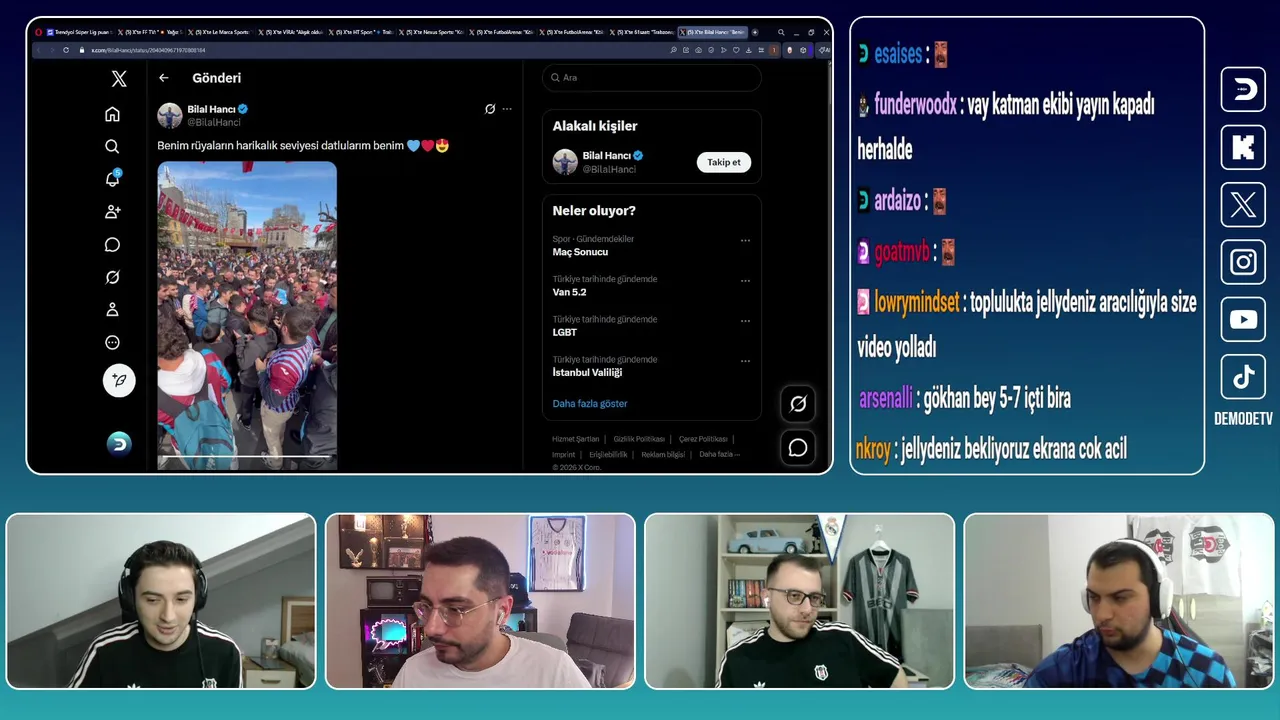Screen dimensions: 1280x720
Task: Switch to Trendyol Süper Lig browser tab
Action: coord(80,32)
